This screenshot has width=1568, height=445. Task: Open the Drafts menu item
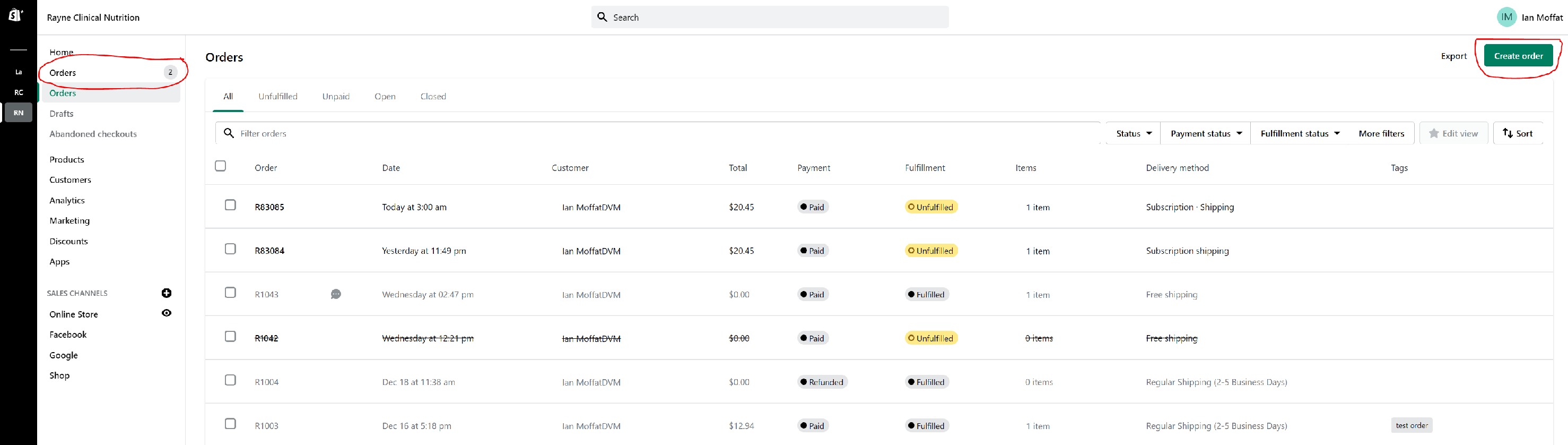(62, 114)
